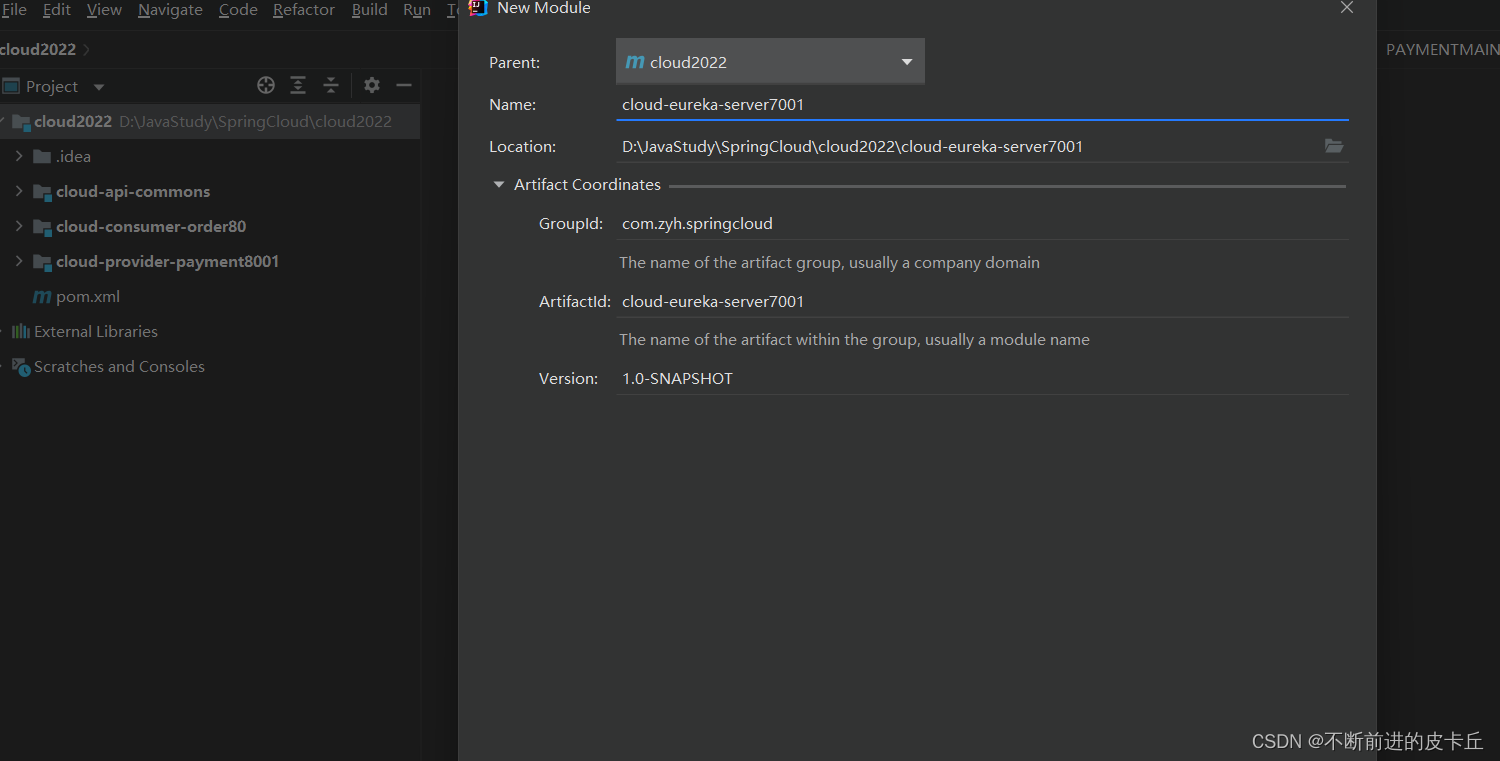Click the cloud2022 breadcrumb in navigation bar
Screen dimensions: 1500x761
tap(38, 50)
